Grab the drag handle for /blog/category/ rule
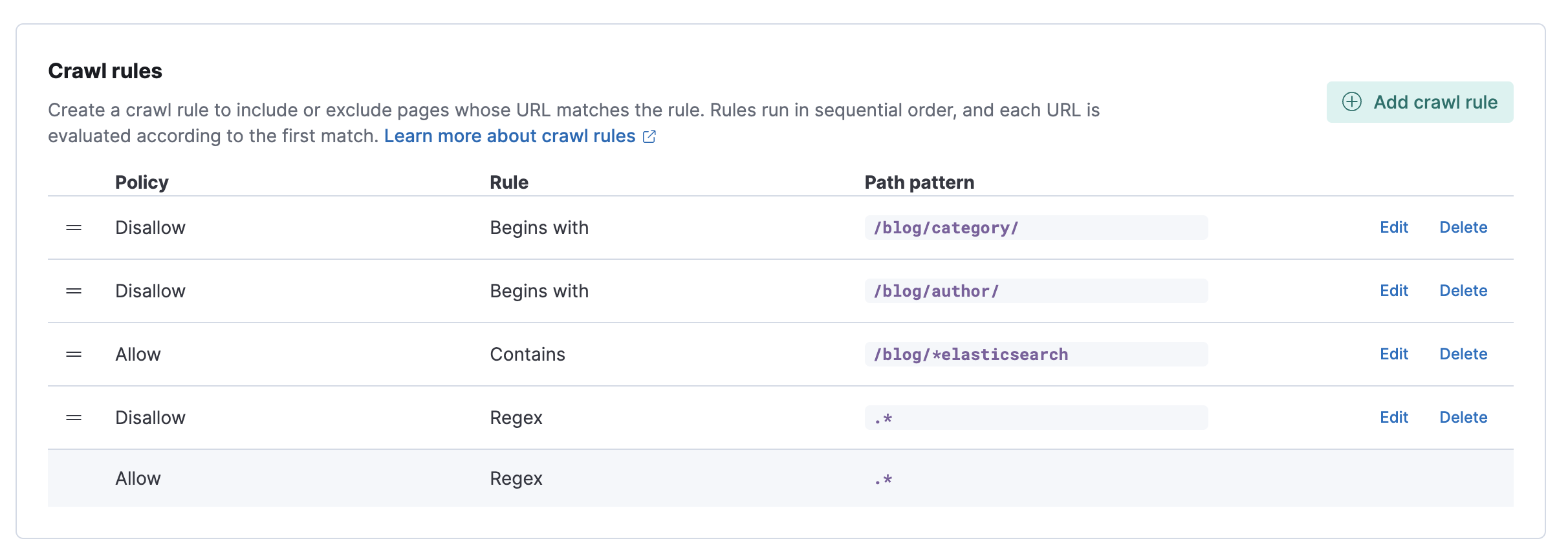This screenshot has height=552, width=1568. pyautogui.click(x=74, y=228)
